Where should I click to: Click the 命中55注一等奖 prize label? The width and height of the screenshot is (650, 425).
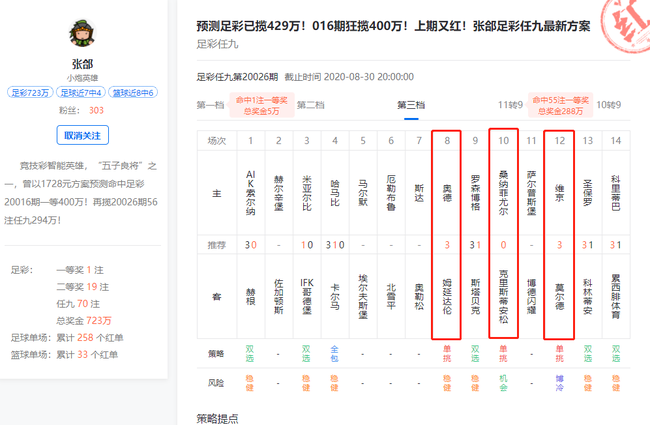[560, 105]
